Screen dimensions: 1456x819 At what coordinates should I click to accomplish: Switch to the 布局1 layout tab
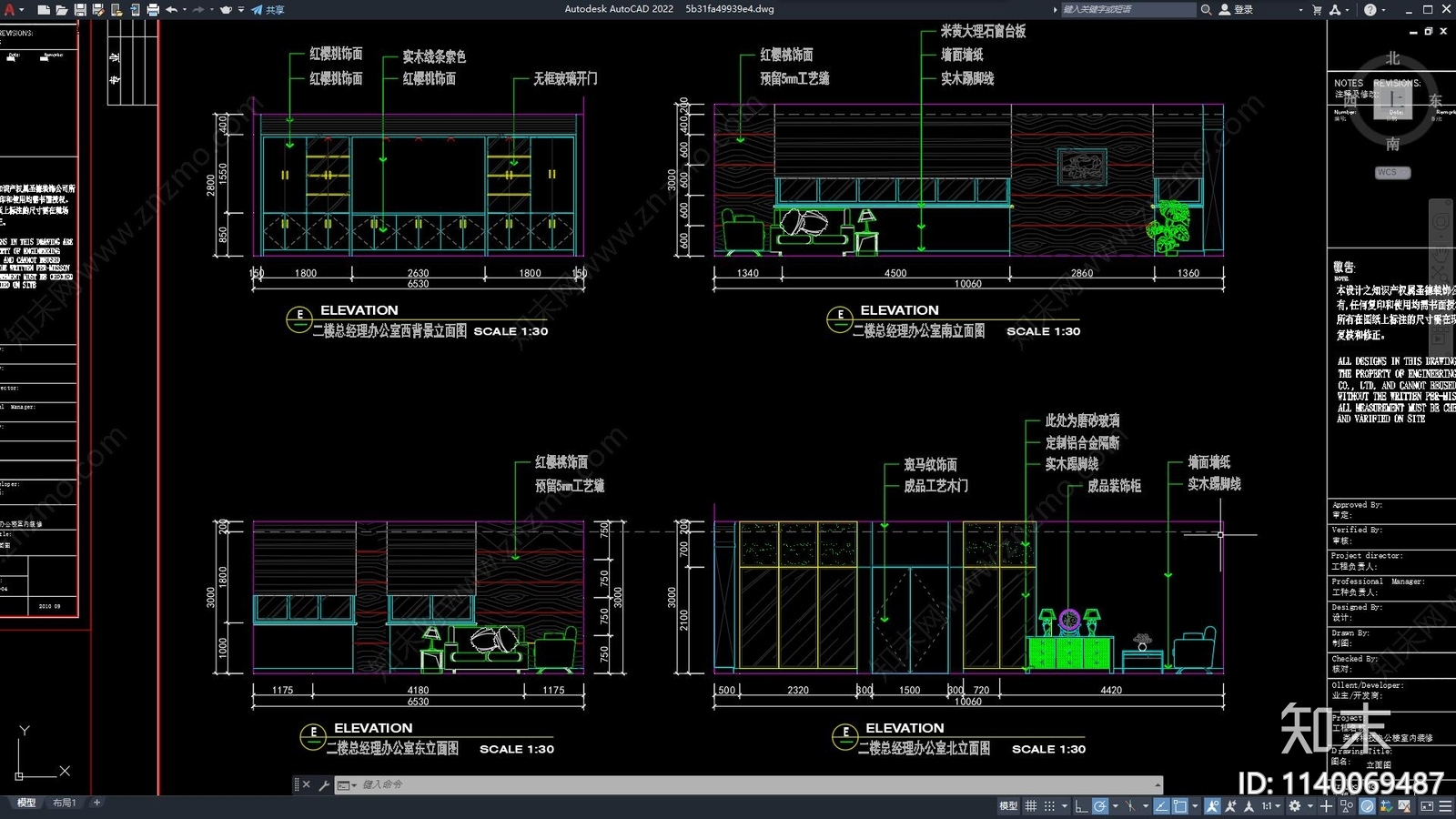(x=64, y=803)
